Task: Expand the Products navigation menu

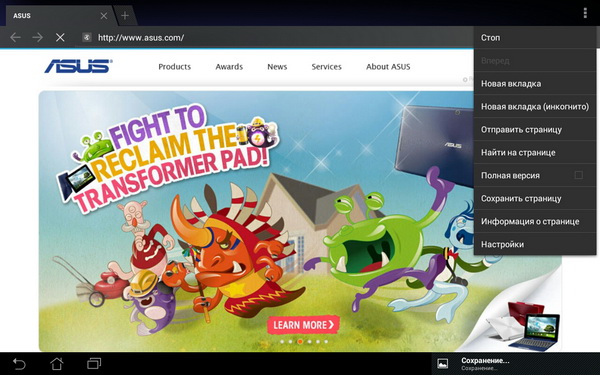Action: tap(174, 67)
